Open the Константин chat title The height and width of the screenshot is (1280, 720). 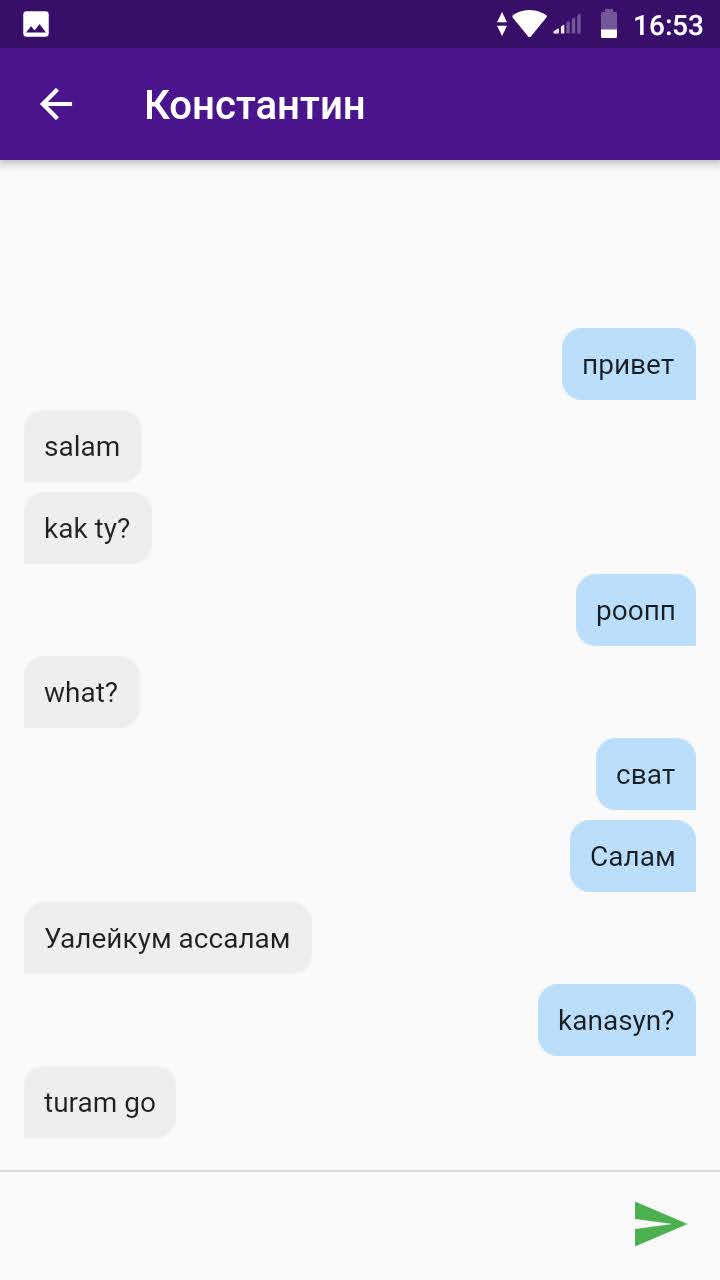[255, 104]
